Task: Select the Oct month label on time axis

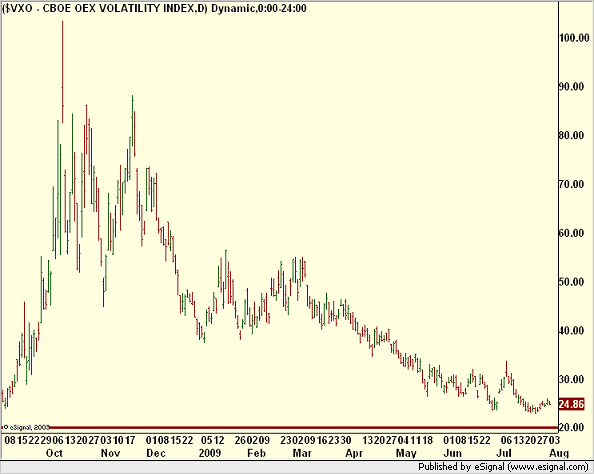Action: click(x=54, y=453)
